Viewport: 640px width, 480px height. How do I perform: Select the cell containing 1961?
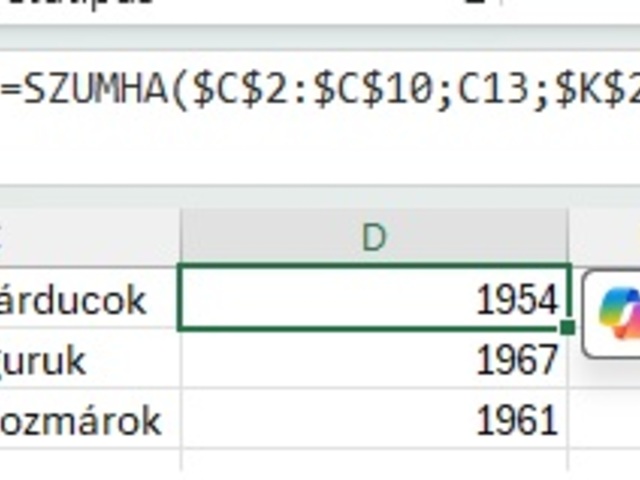tap(374, 419)
